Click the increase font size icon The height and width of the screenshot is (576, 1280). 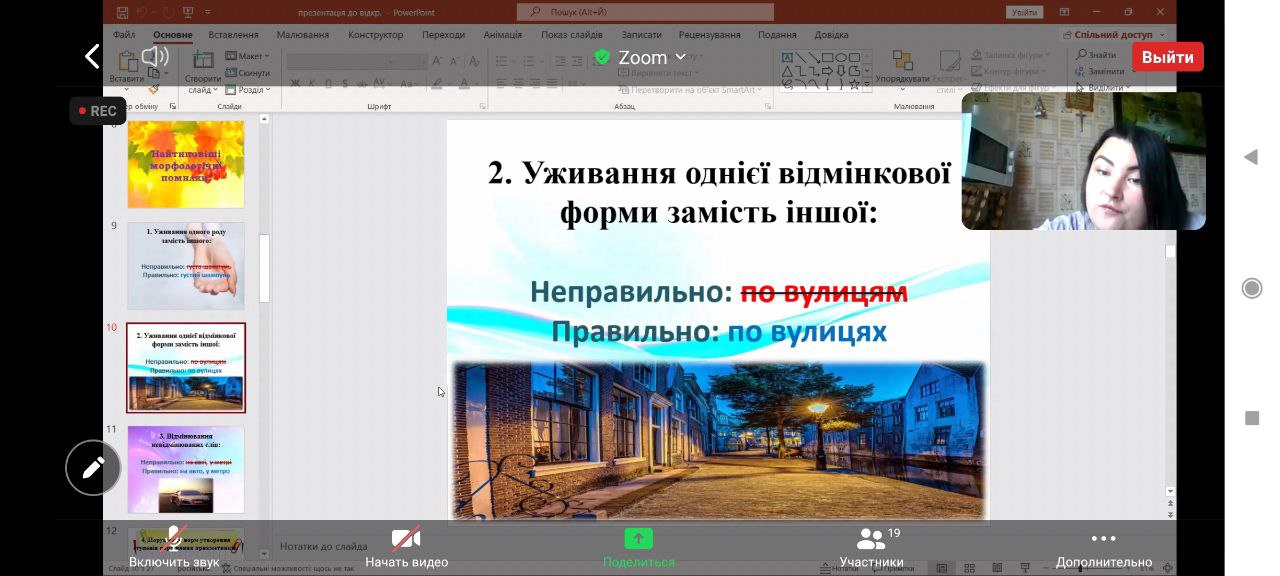point(438,61)
